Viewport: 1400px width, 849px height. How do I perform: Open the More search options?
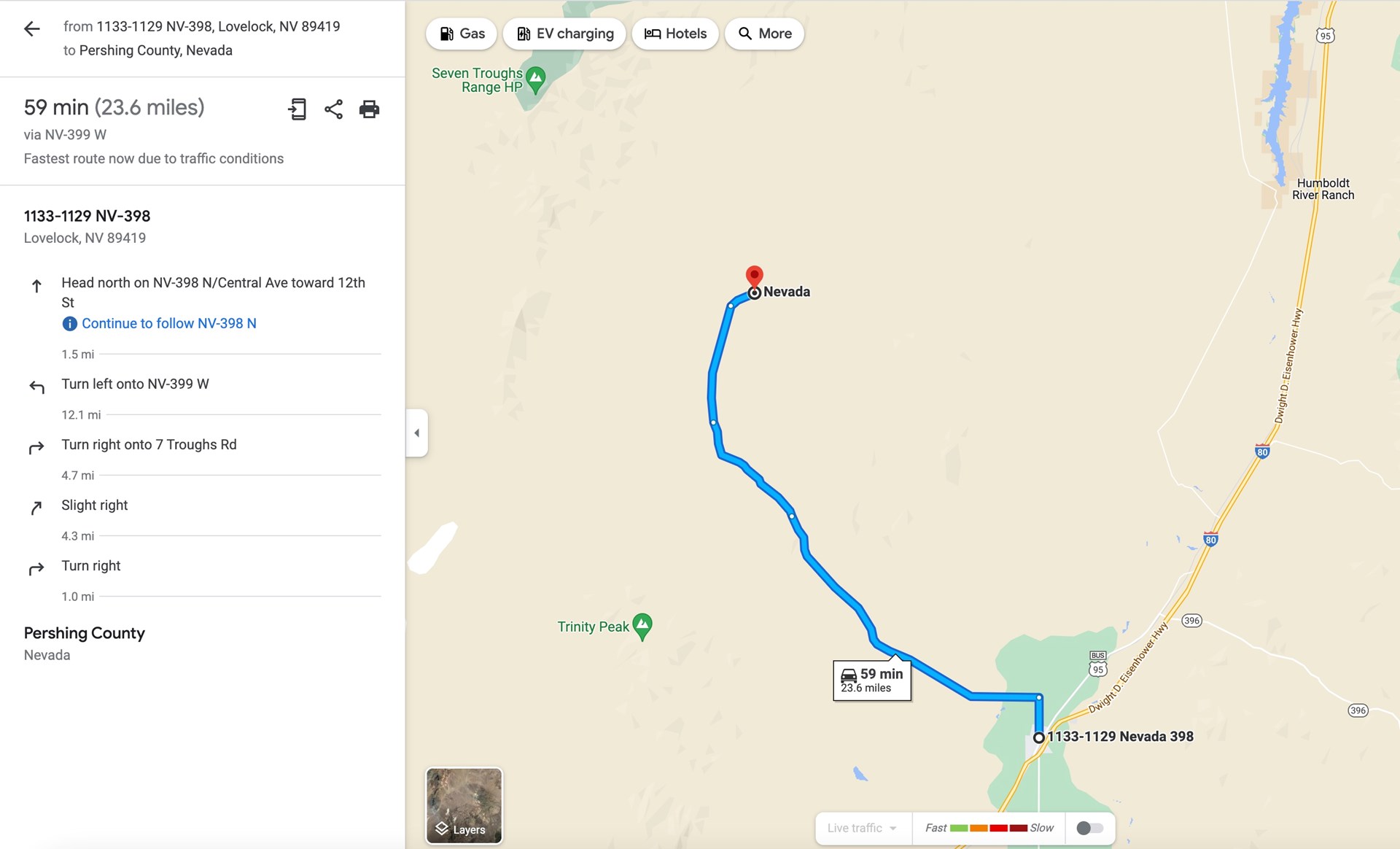(x=764, y=34)
